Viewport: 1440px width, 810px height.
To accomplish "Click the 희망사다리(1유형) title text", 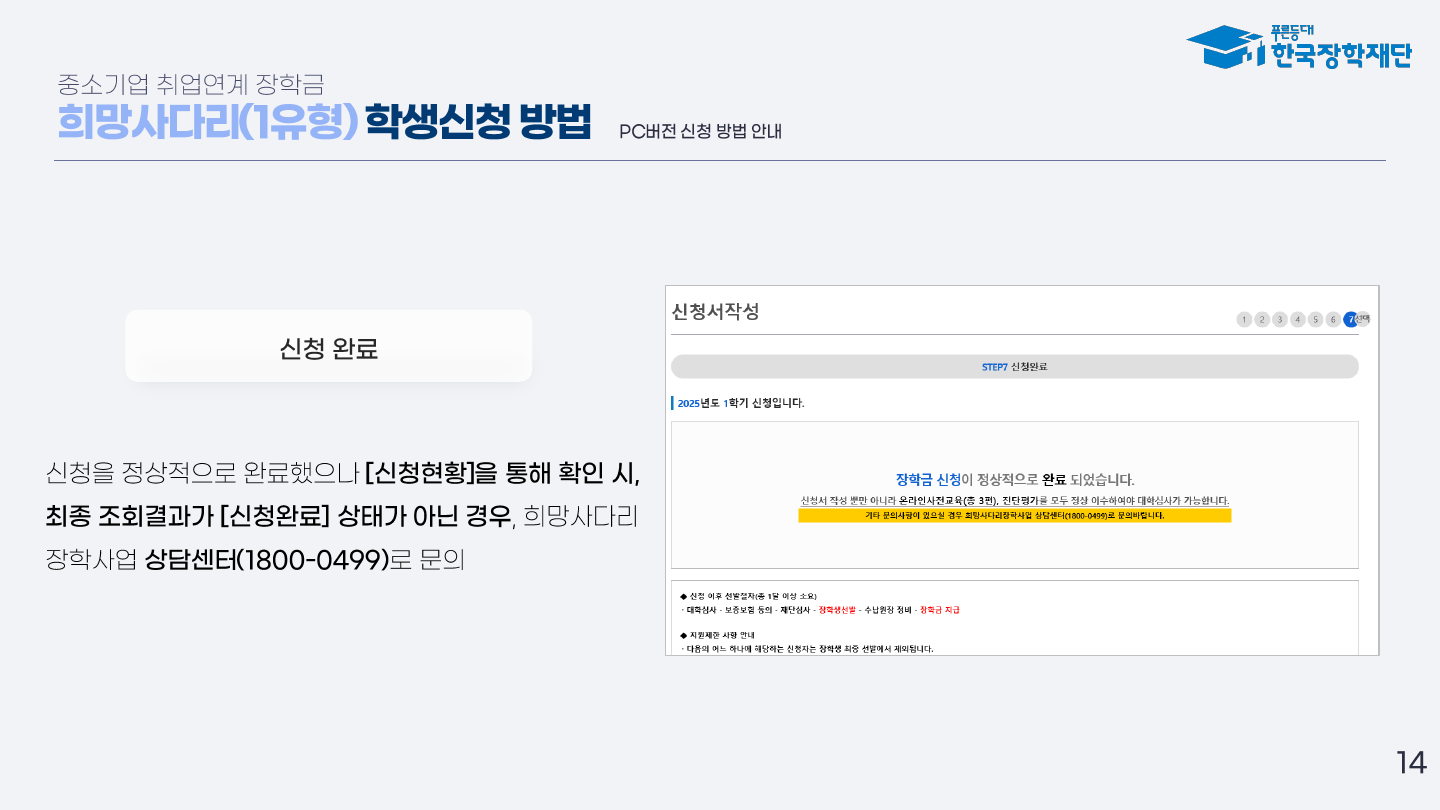I will pyautogui.click(x=207, y=122).
